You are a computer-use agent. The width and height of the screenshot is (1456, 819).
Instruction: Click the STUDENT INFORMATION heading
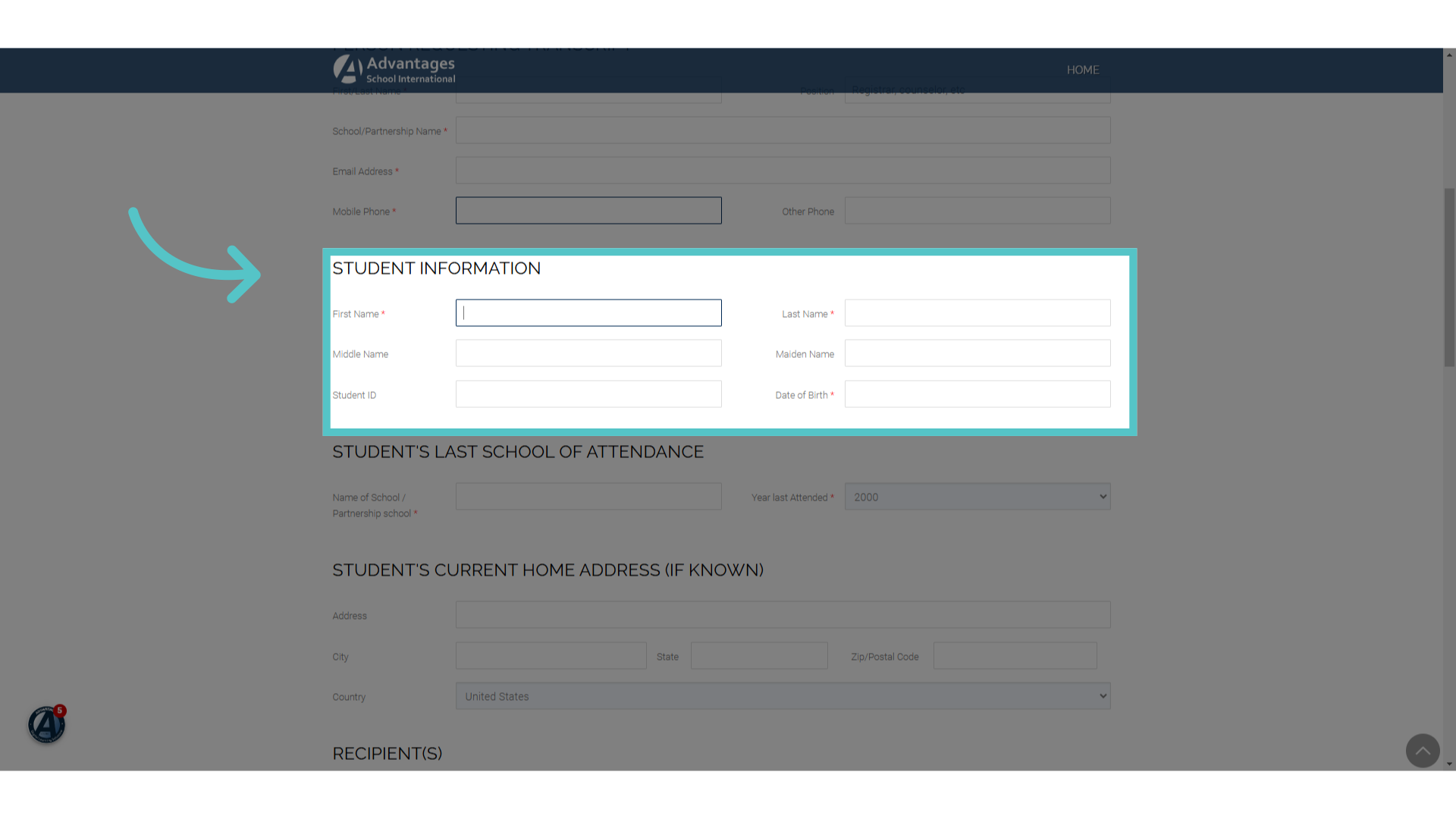point(437,268)
